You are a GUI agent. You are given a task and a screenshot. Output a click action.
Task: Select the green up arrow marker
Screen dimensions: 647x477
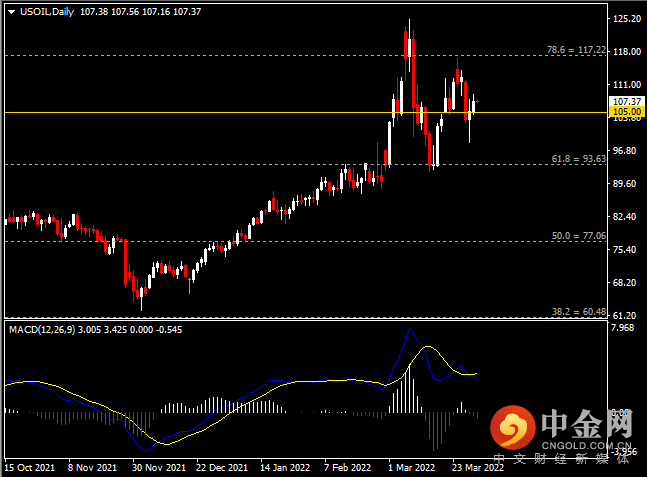(x=189, y=286)
